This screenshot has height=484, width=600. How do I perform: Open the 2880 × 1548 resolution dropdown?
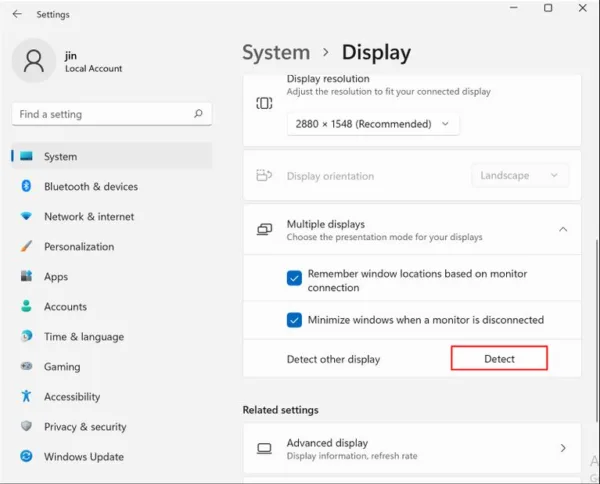(x=373, y=124)
